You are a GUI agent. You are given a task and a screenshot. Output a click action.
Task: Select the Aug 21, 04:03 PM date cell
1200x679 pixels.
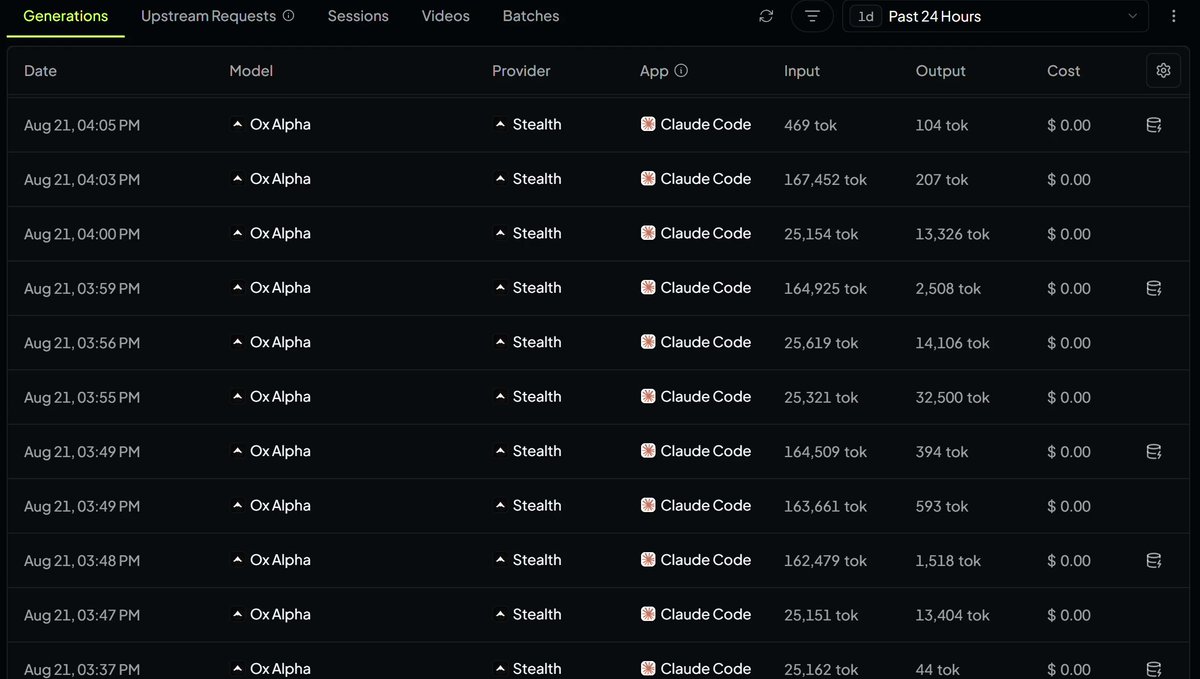click(x=82, y=180)
